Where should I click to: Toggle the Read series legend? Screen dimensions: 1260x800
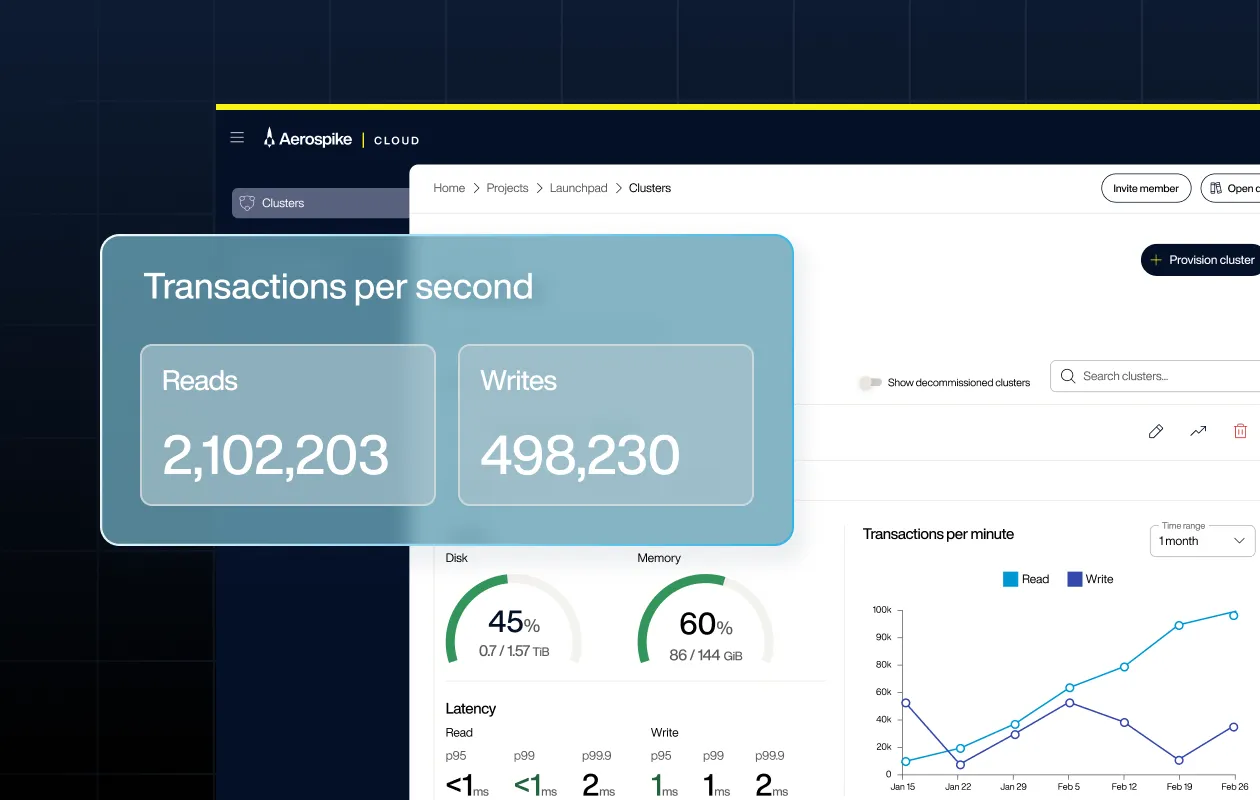[1025, 579]
